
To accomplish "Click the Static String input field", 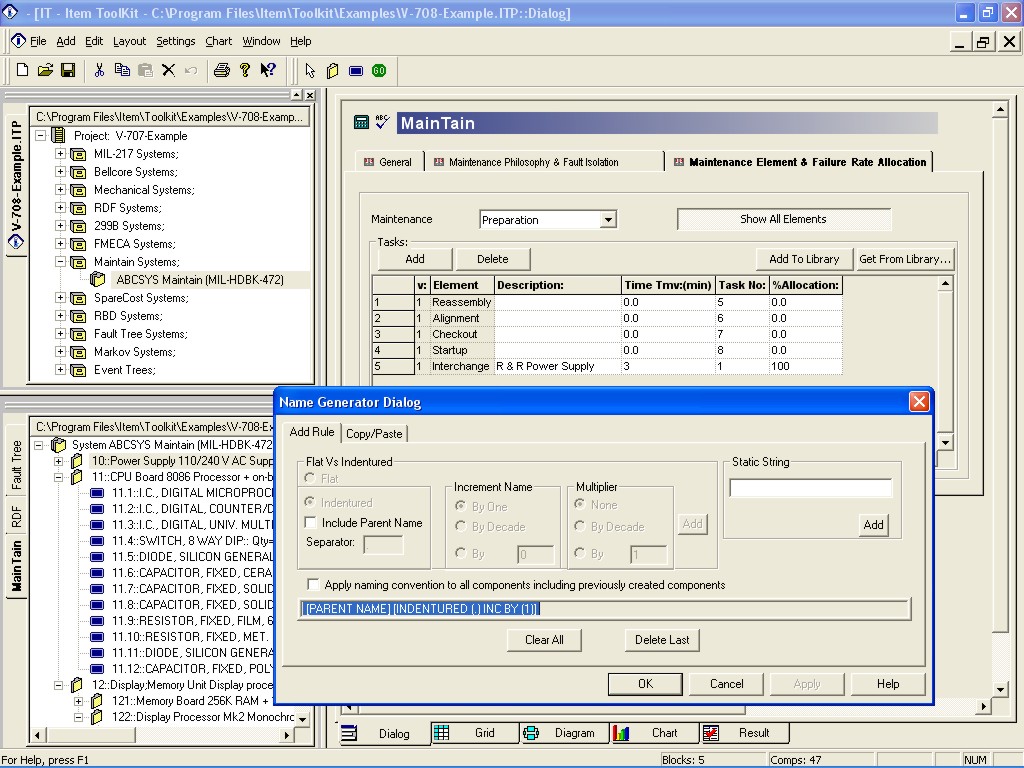I will [x=810, y=488].
